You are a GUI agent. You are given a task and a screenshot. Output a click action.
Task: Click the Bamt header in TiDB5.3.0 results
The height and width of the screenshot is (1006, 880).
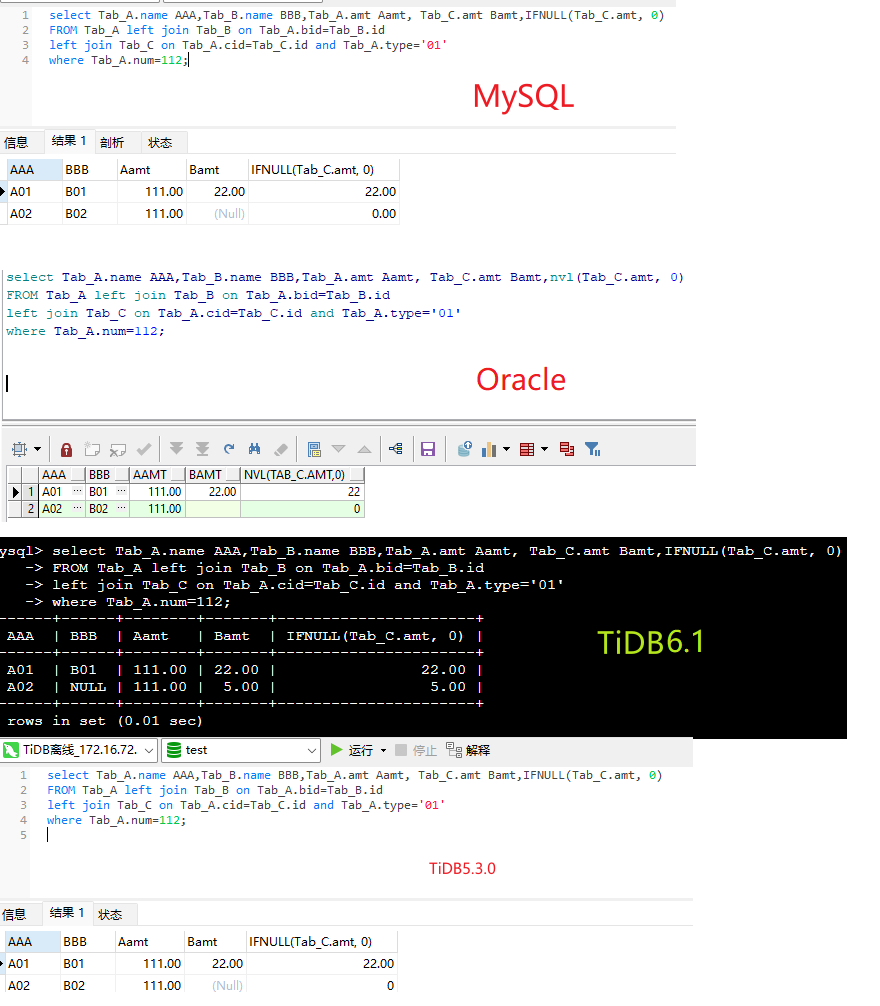[216, 942]
